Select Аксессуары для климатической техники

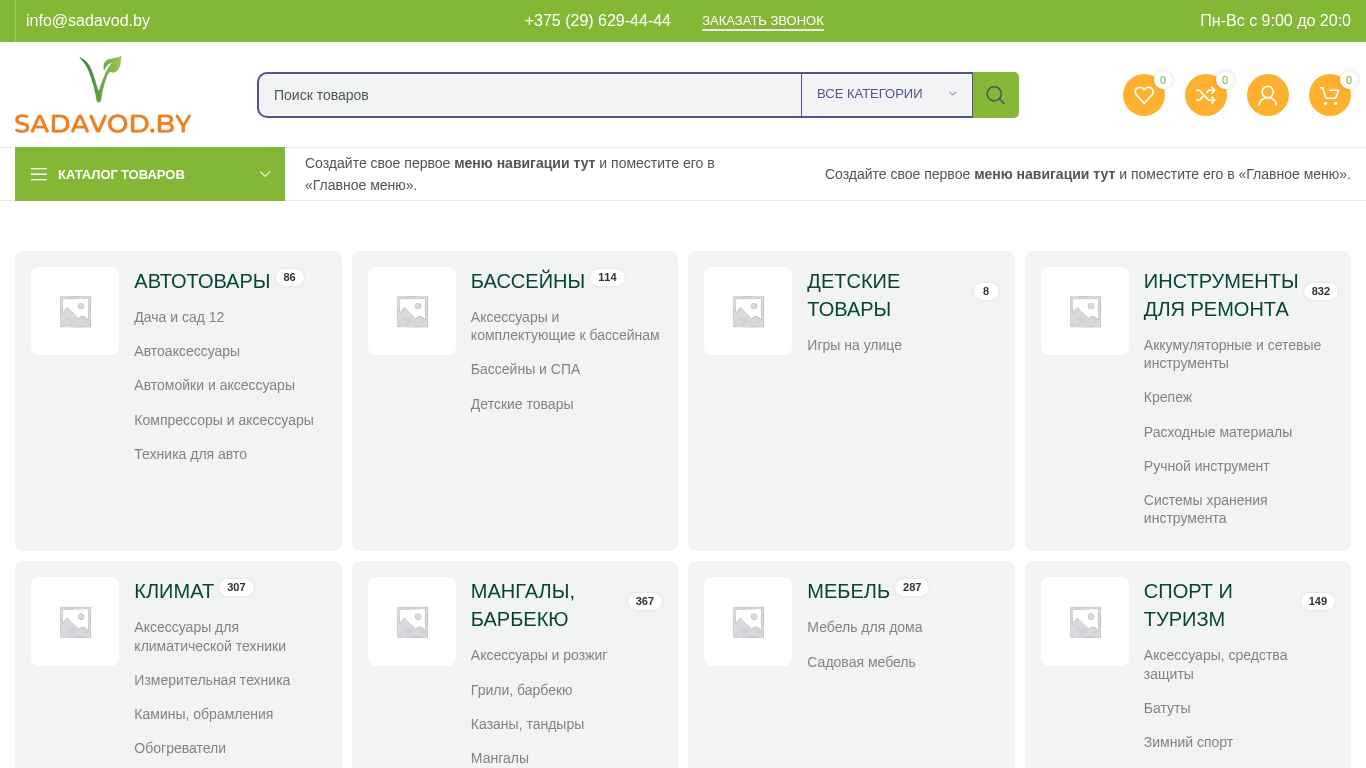click(x=210, y=637)
